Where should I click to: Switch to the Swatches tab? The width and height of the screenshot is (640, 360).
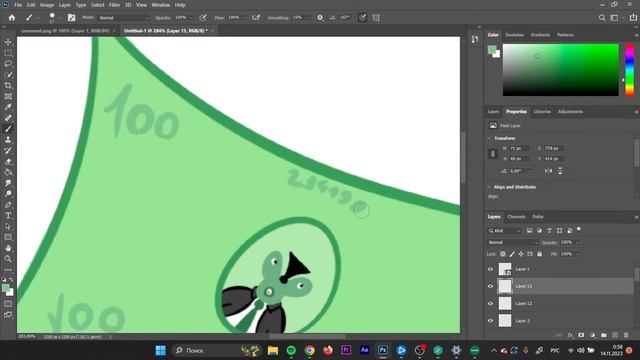pyautogui.click(x=514, y=35)
